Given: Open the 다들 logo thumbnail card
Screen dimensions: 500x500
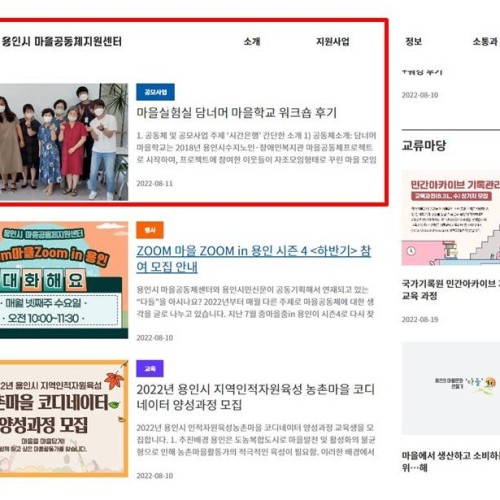Looking at the screenshot, I should click(x=451, y=388).
